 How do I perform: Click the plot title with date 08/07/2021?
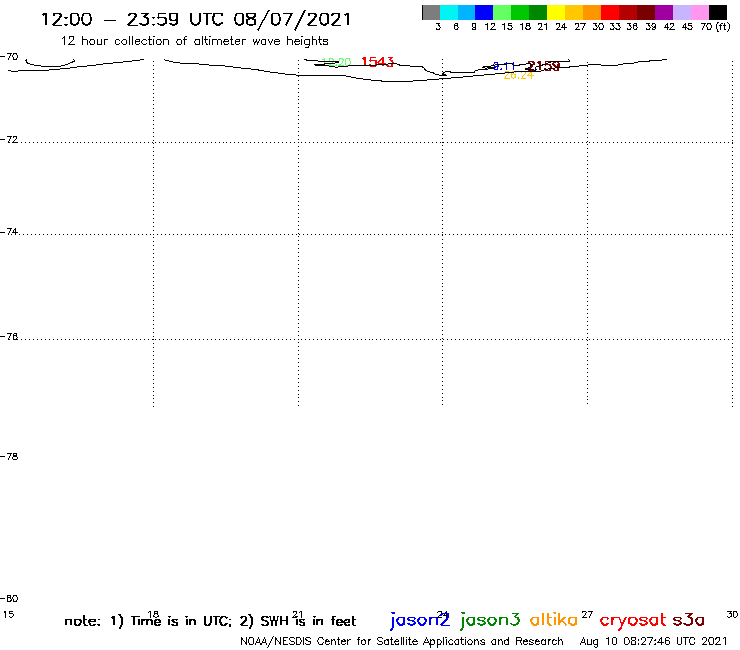pyautogui.click(x=196, y=19)
